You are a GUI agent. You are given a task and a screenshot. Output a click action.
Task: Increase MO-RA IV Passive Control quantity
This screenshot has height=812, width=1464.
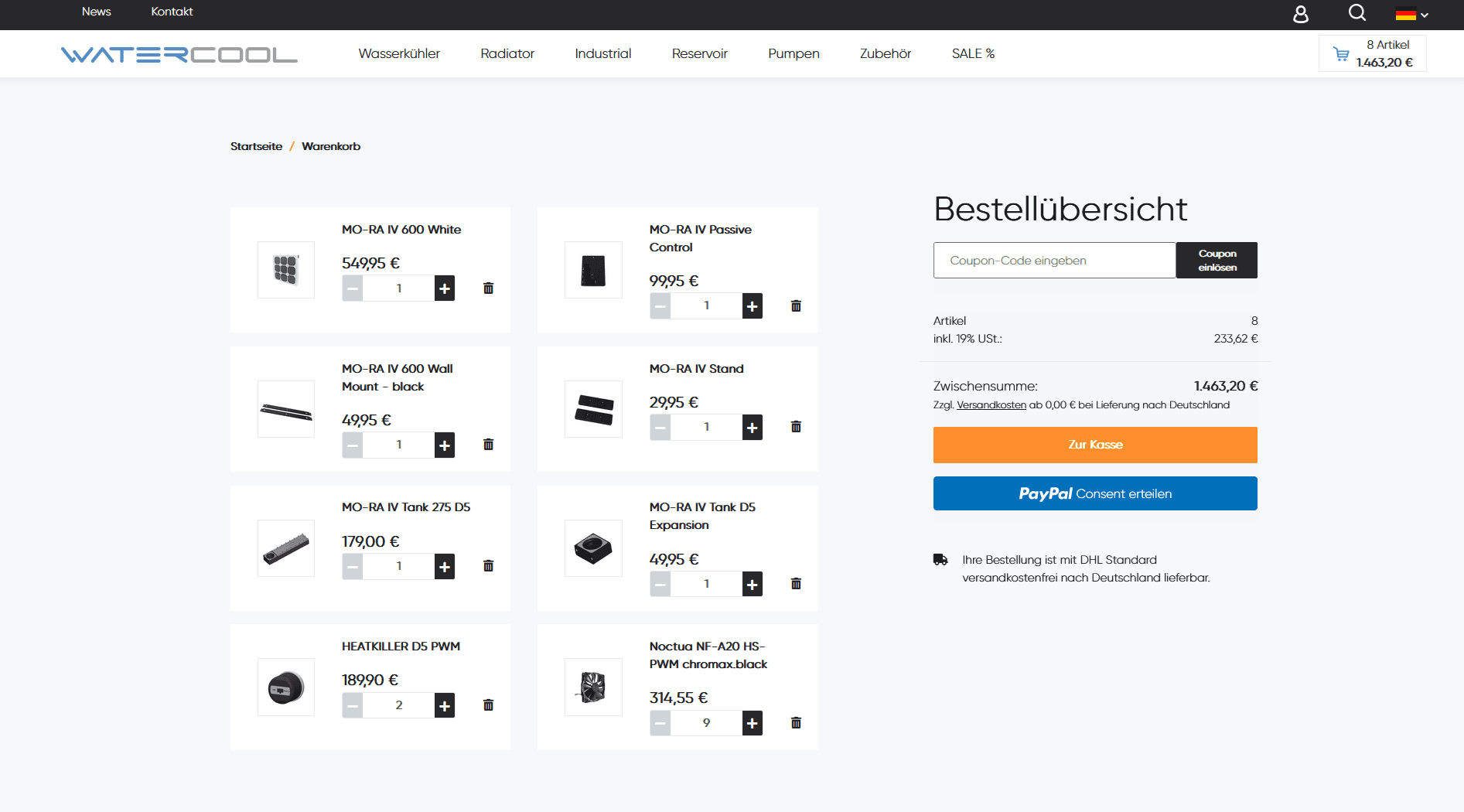tap(752, 306)
